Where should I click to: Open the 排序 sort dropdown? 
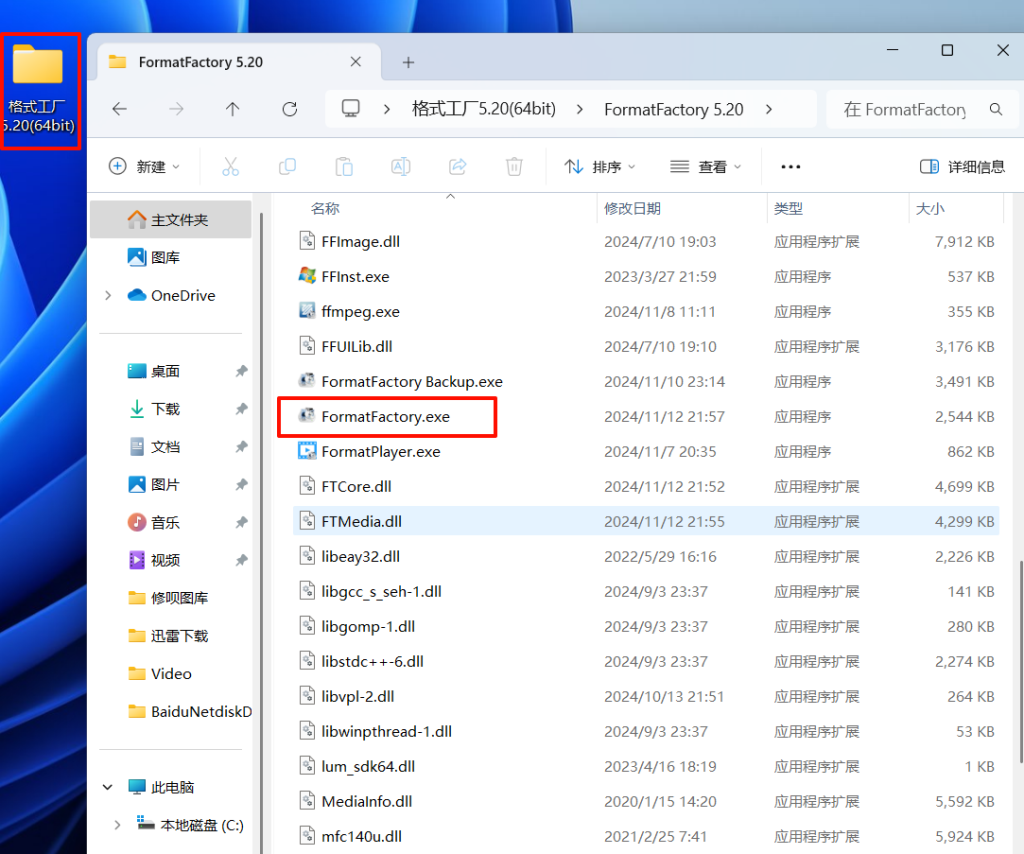tap(600, 166)
